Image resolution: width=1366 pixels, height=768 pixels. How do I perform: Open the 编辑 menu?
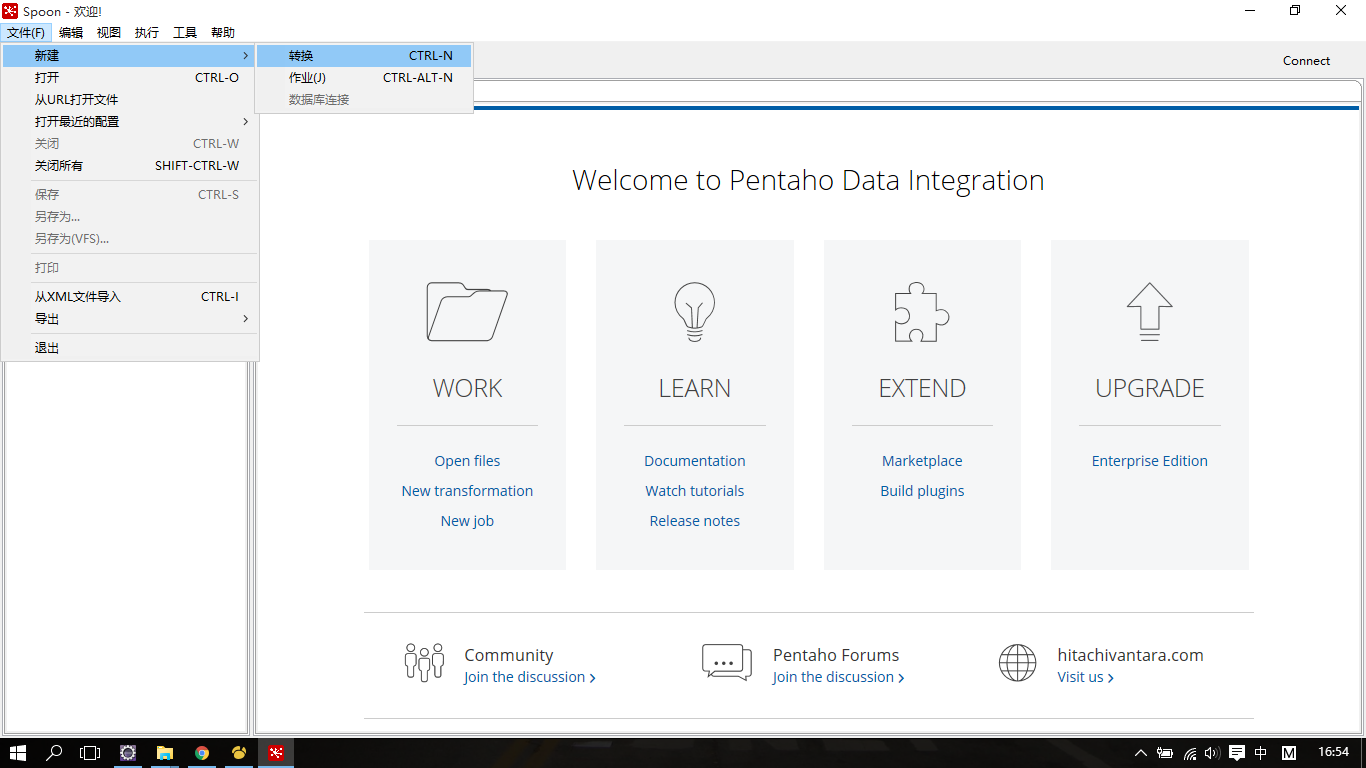[x=71, y=33]
